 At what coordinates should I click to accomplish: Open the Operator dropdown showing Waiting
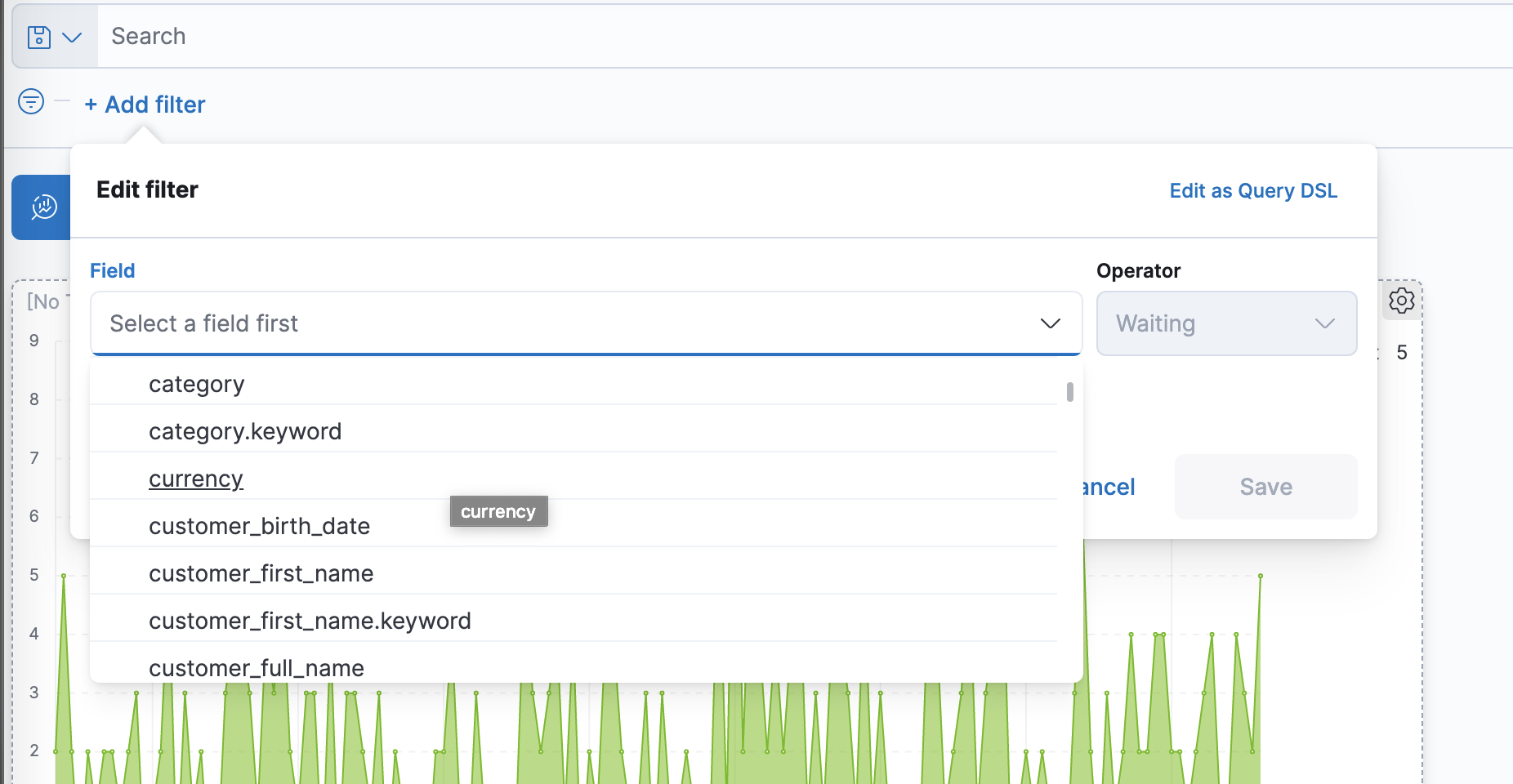(1225, 323)
